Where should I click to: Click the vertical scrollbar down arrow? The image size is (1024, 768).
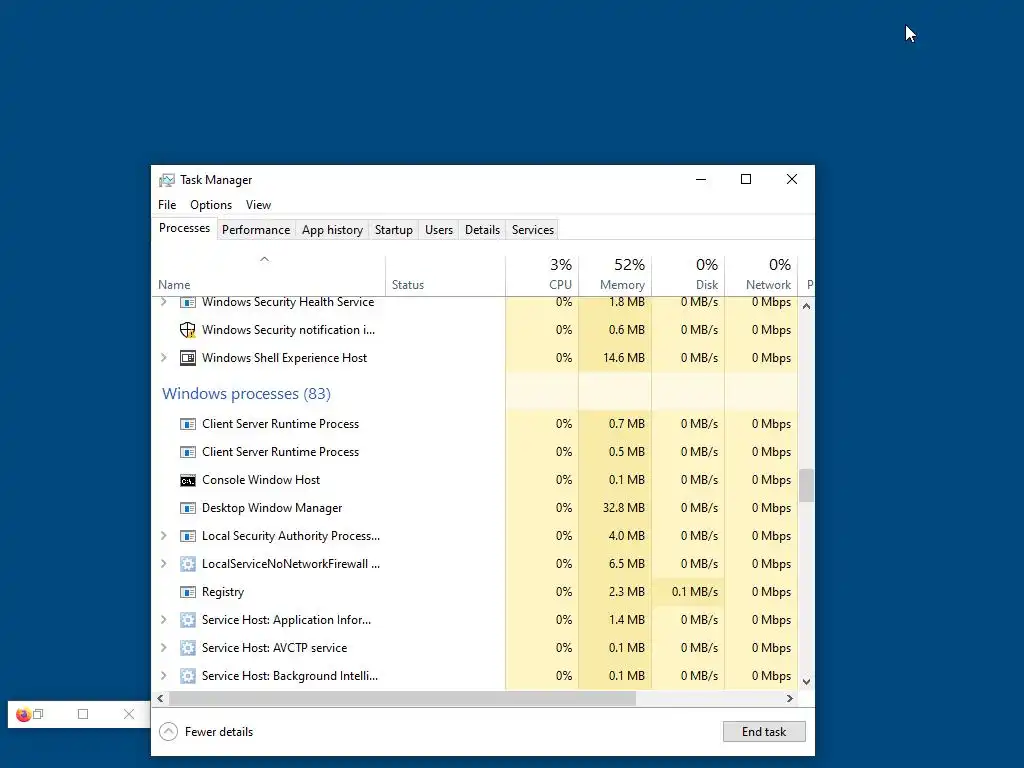(x=807, y=682)
